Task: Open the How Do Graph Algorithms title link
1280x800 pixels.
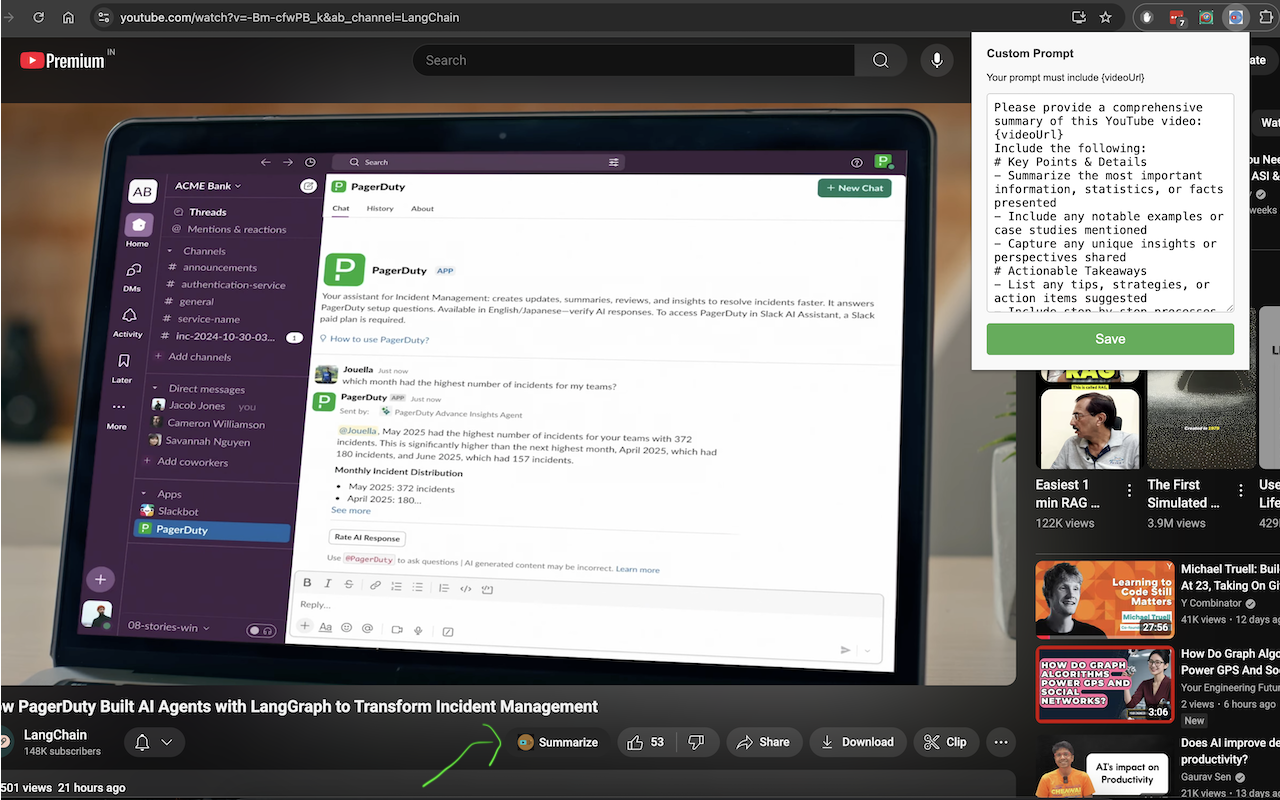Action: [x=1230, y=662]
